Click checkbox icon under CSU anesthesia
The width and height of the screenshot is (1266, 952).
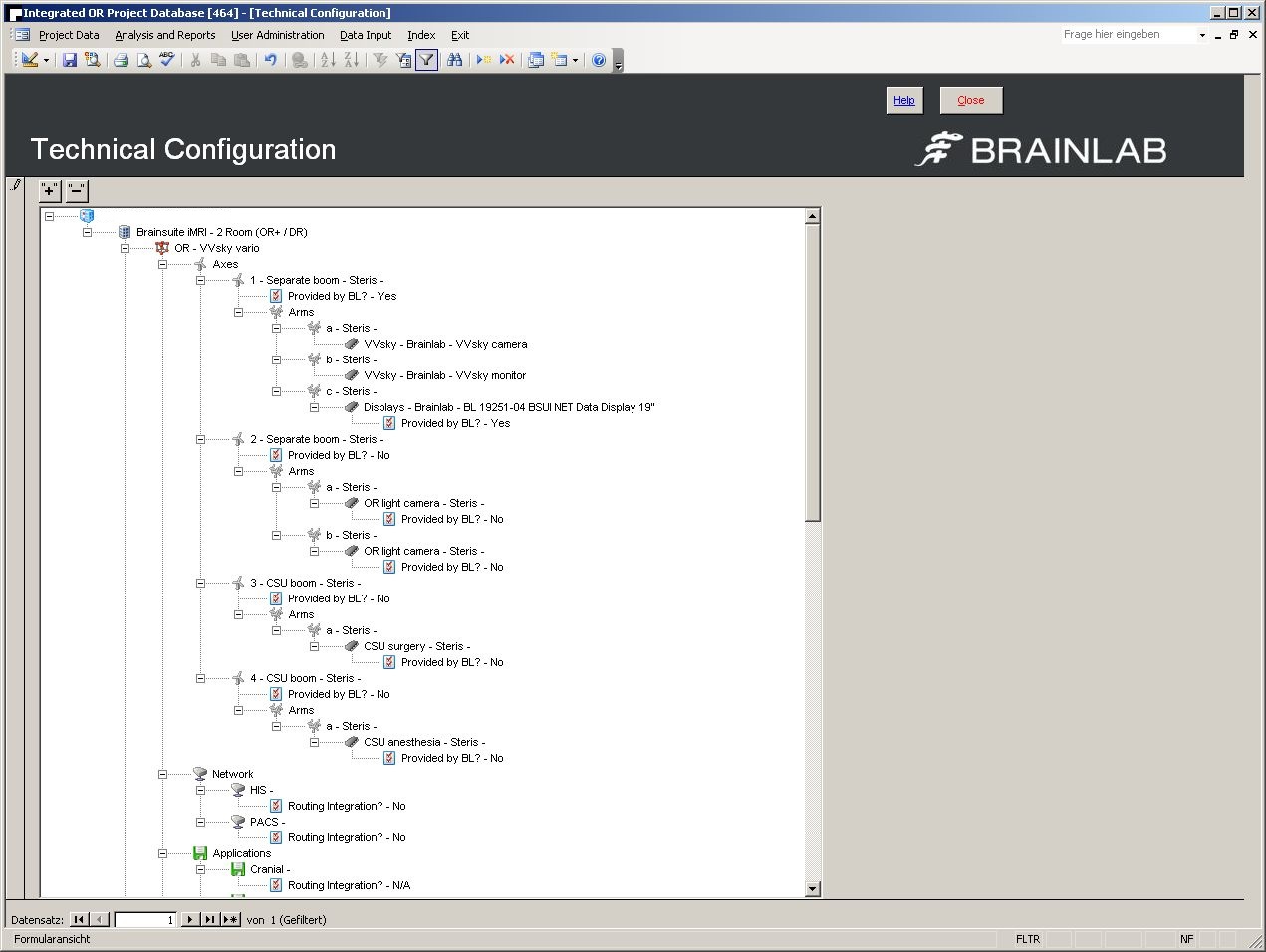click(x=389, y=758)
